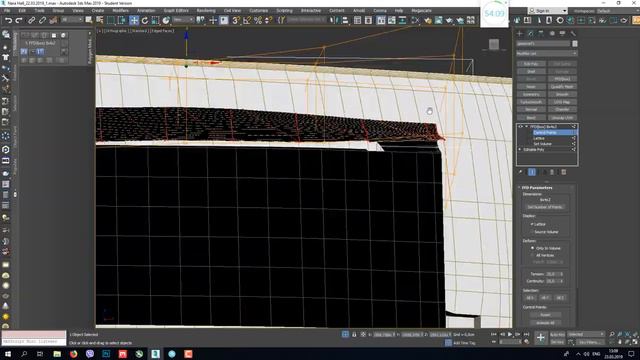Open the Select by Name dialog
Screen dimensions: 640x360
(x=100, y=20)
